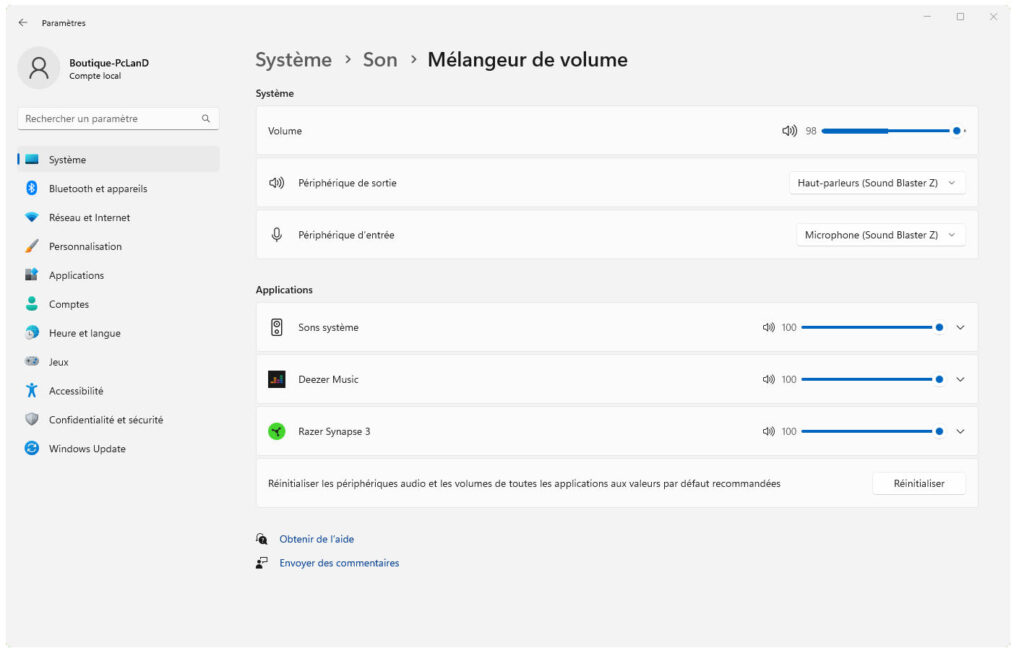Click the Envoyer des commentaires link
The height and width of the screenshot is (656, 1024).
point(339,563)
